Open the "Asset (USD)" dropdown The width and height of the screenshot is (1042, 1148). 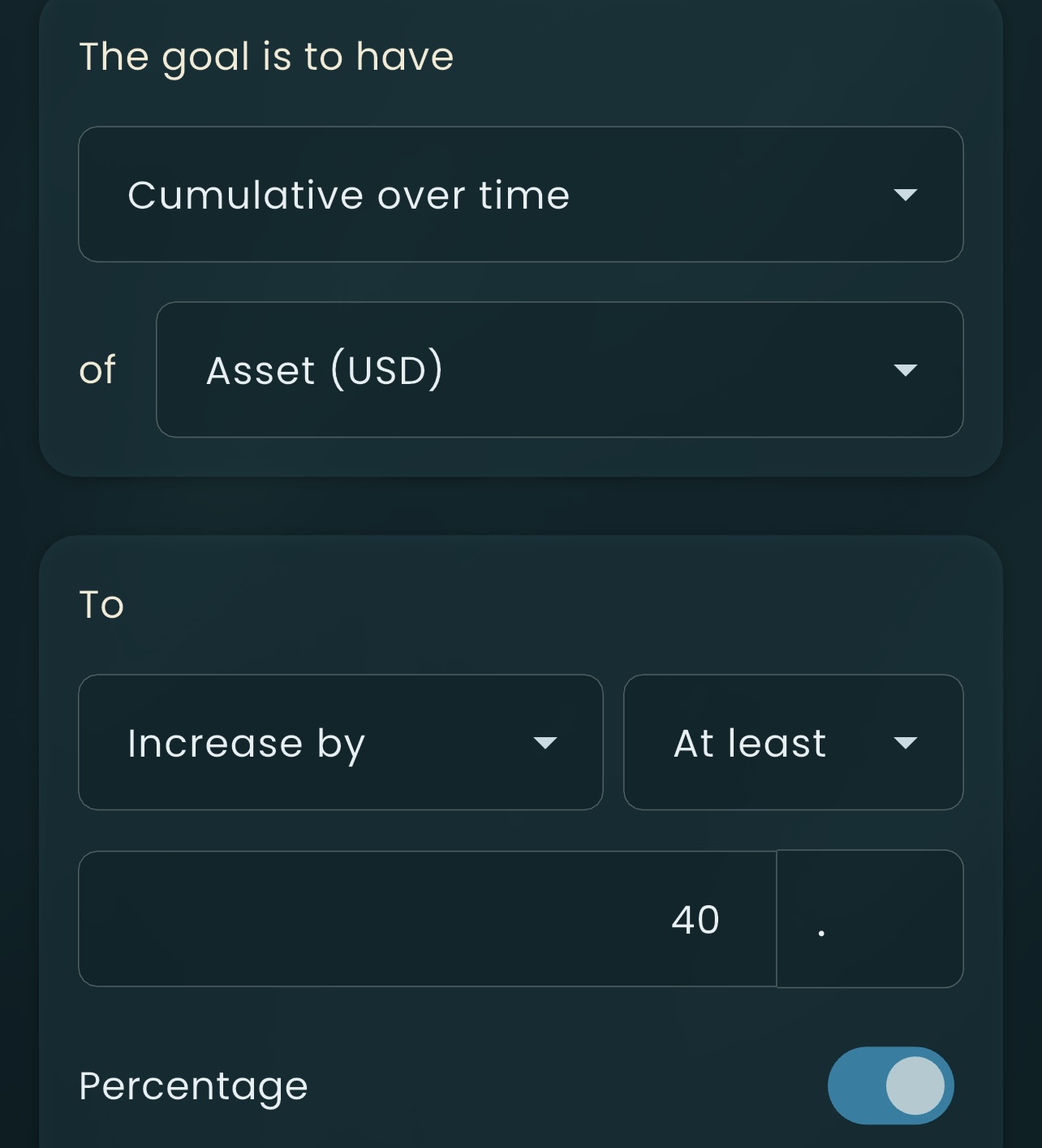click(x=558, y=370)
